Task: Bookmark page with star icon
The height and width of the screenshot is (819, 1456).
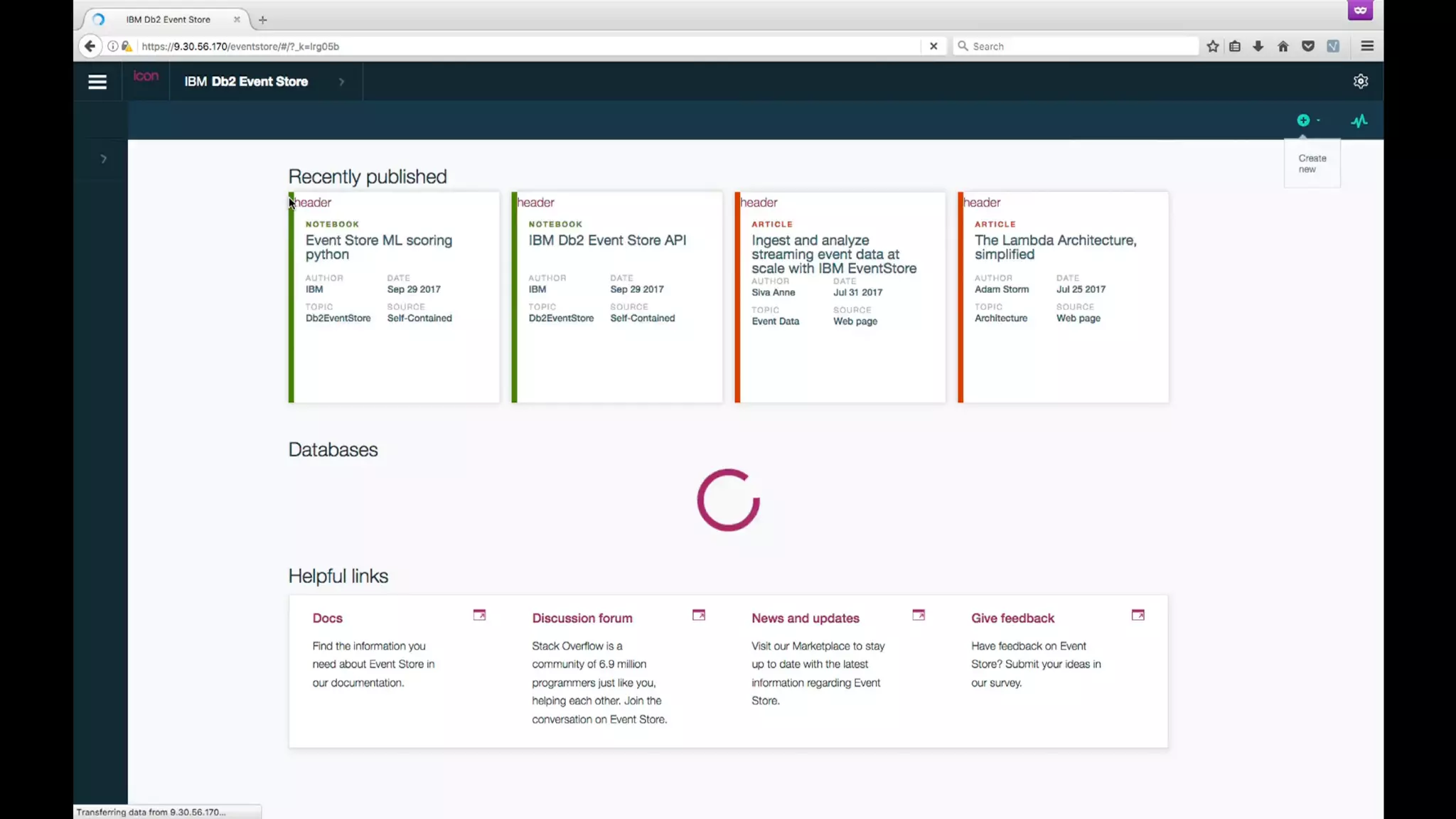Action: [x=1212, y=46]
